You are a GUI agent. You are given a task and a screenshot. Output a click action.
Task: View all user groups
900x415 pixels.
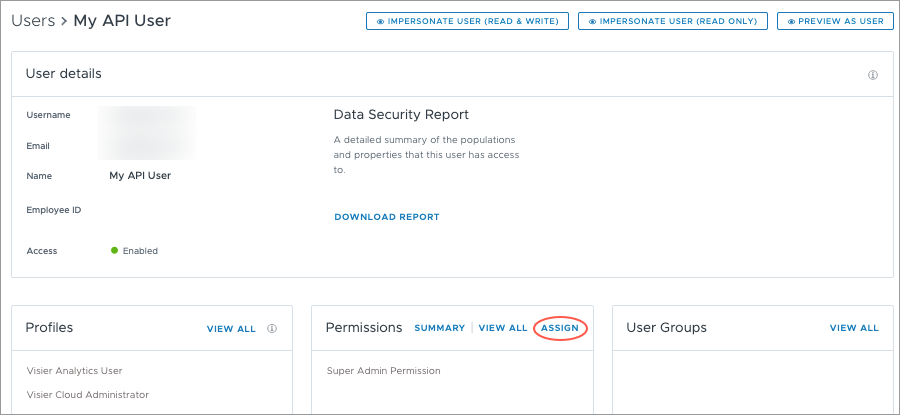point(854,328)
